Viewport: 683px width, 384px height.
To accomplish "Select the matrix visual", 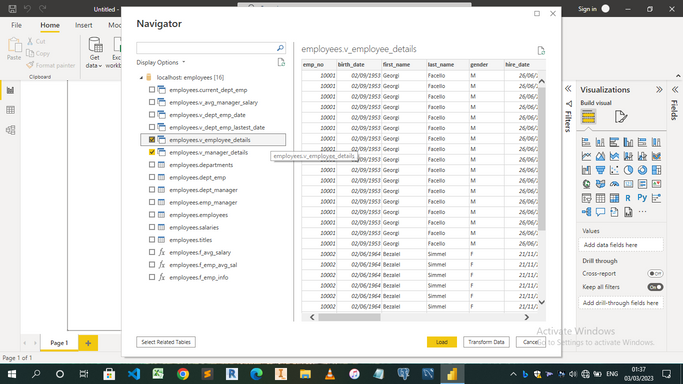I will click(614, 198).
